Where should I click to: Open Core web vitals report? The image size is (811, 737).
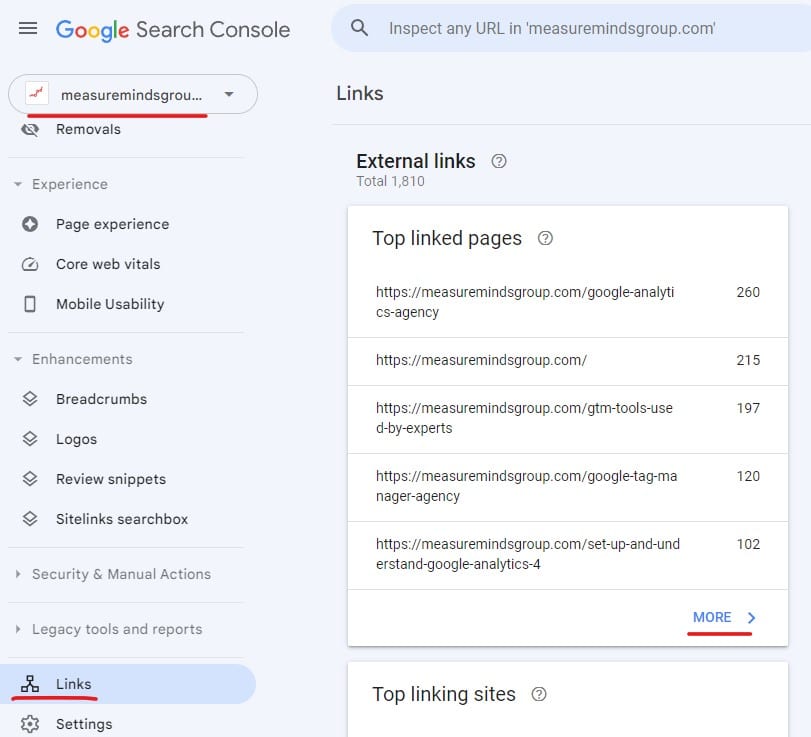(x=107, y=264)
